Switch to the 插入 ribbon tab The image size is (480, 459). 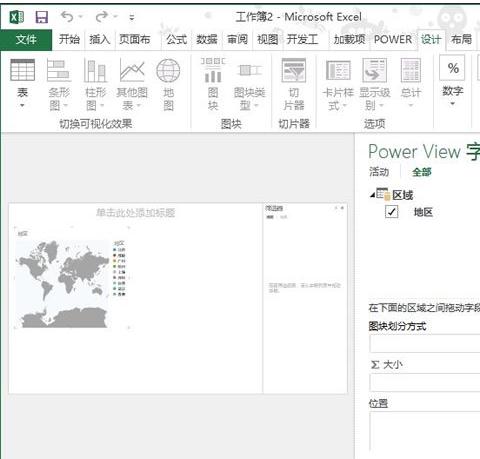(100, 40)
